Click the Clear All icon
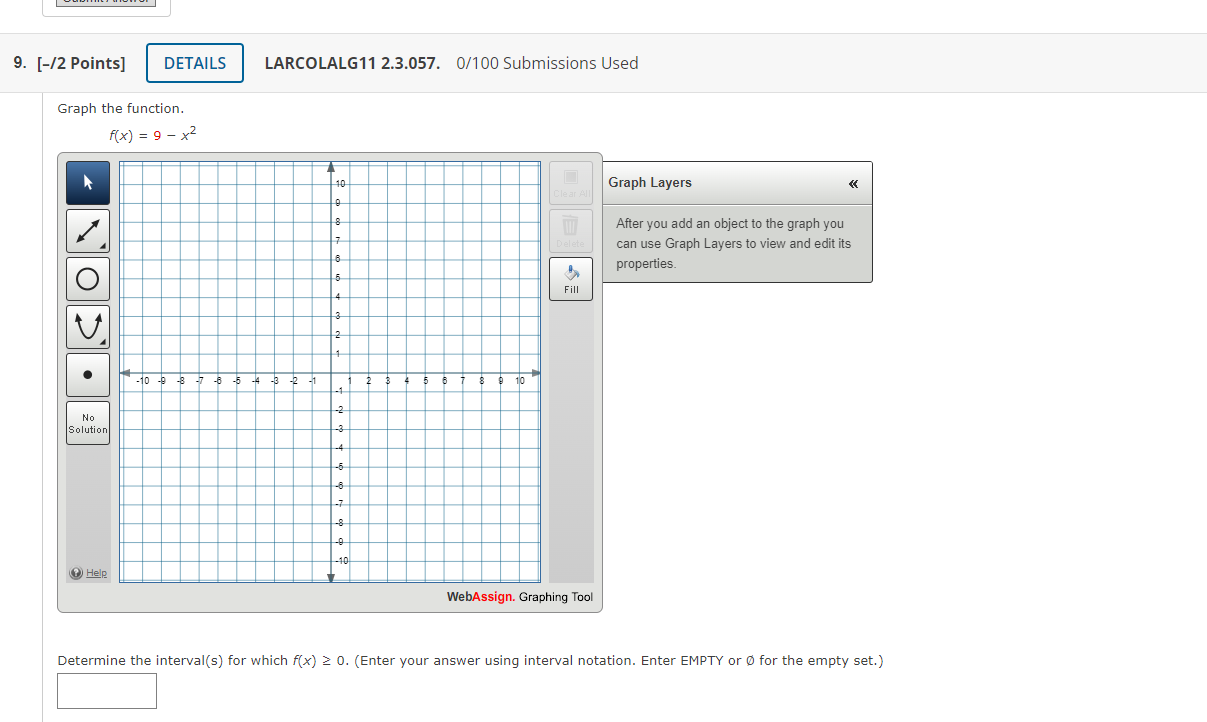Image resolution: width=1207 pixels, height=722 pixels. (570, 181)
